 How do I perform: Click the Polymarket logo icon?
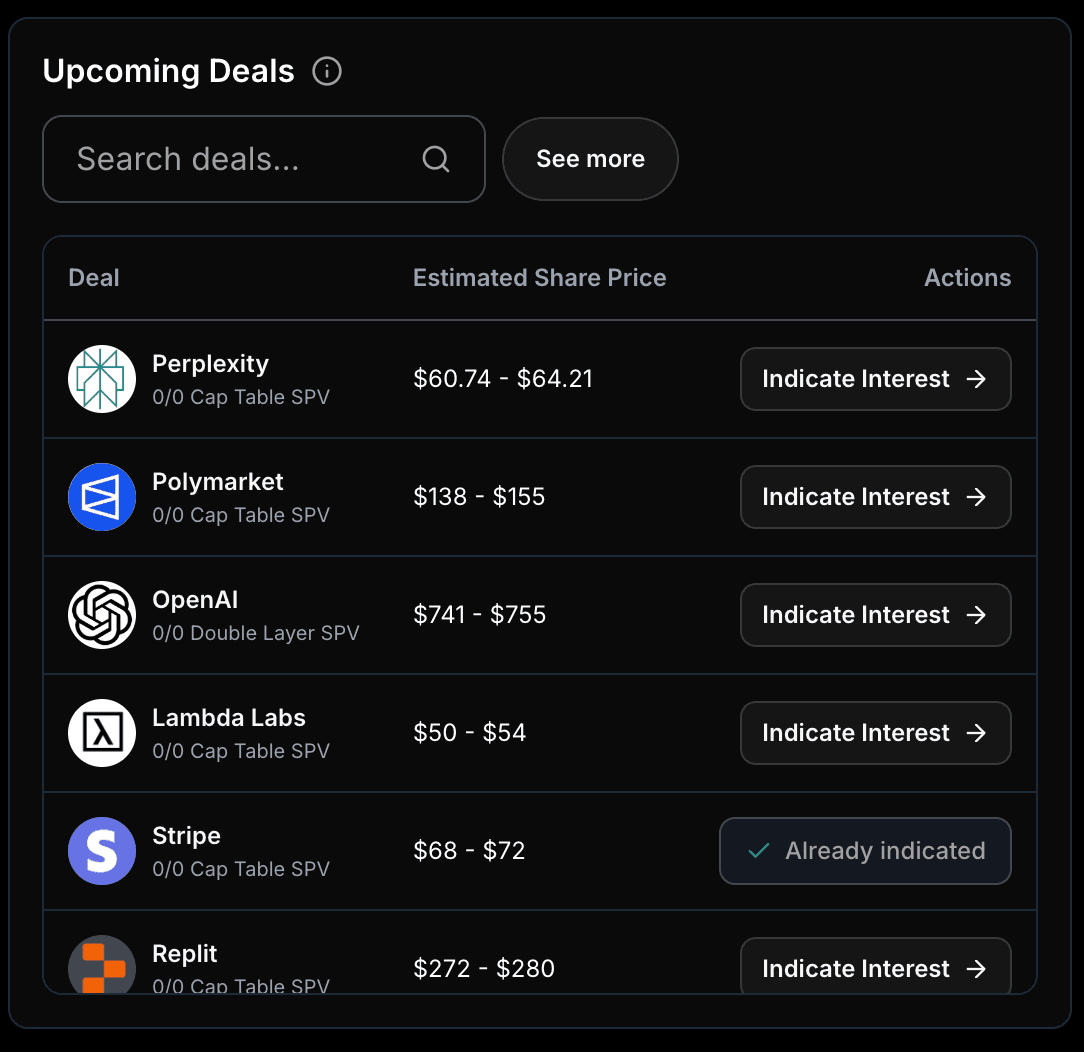pos(102,497)
